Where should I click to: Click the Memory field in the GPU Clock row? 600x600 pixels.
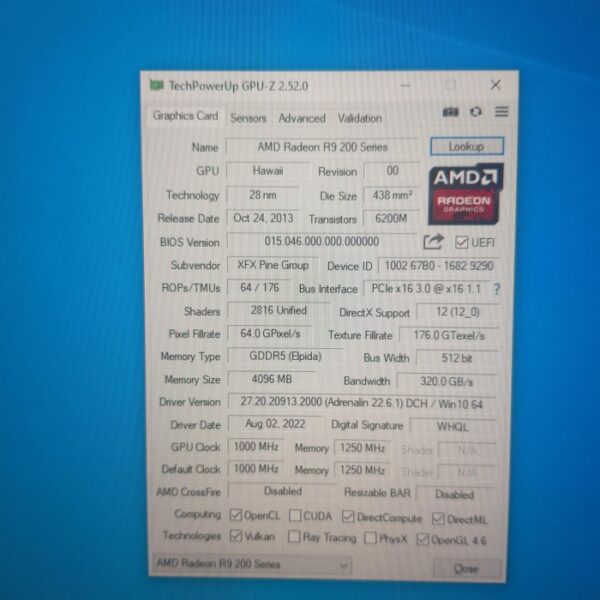click(x=362, y=448)
